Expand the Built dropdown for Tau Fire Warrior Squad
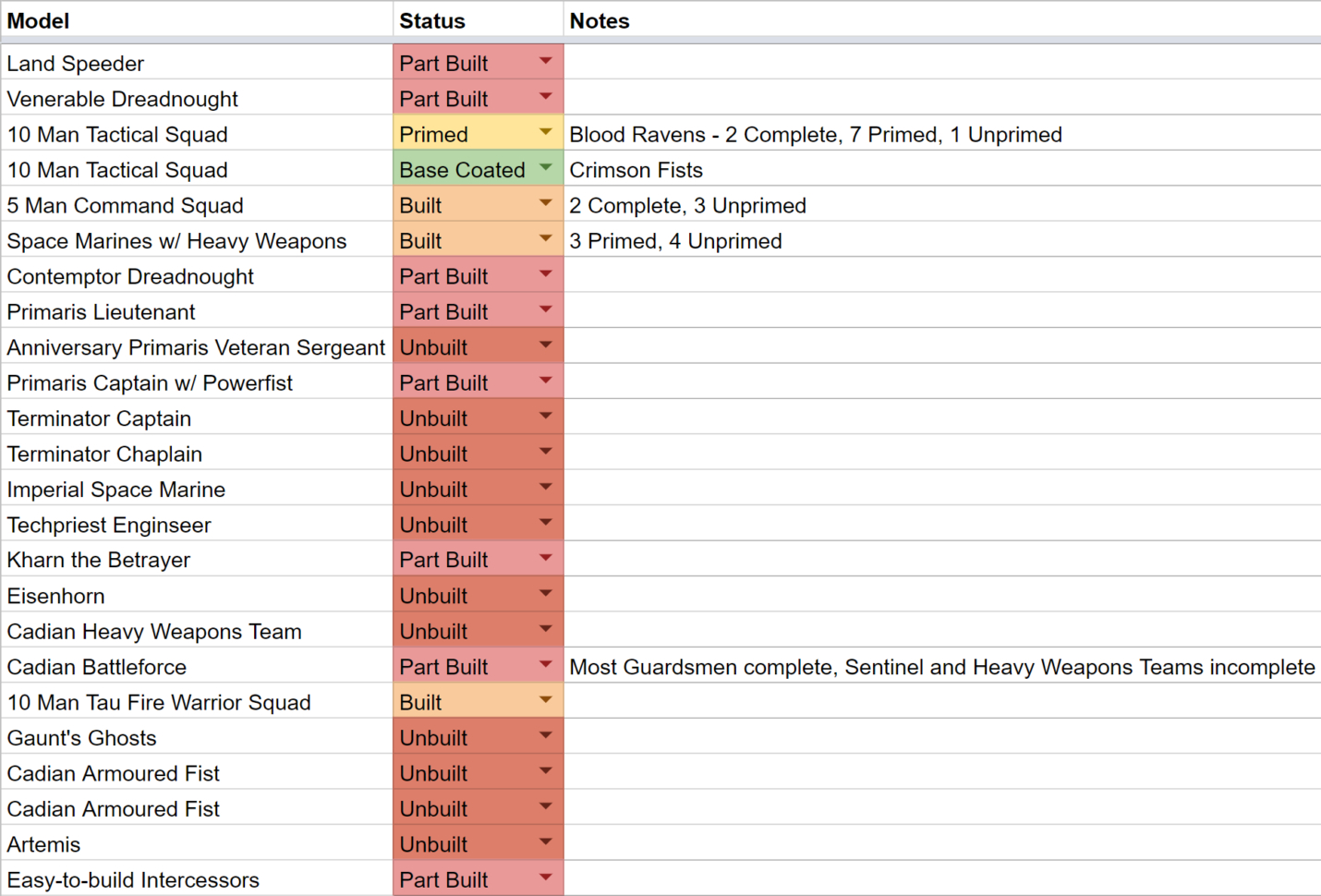This screenshot has height=896, width=1321. pos(546,700)
